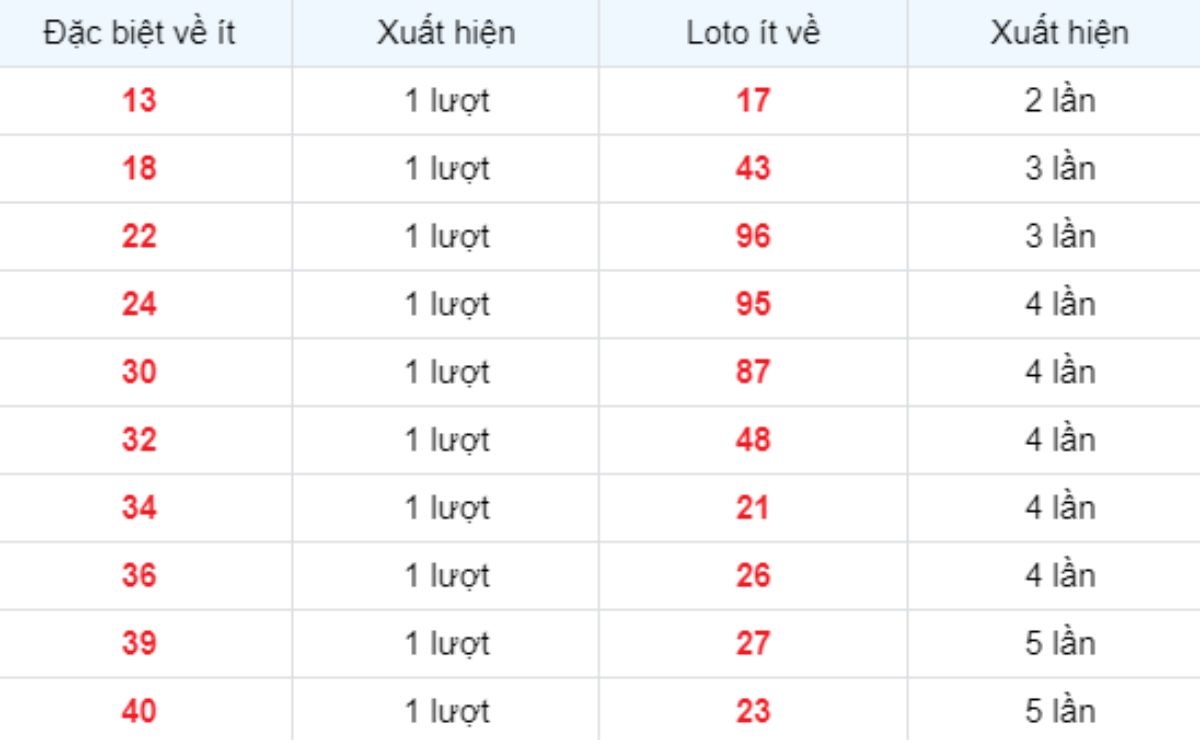
Task: Click the red number 24
Action: [139, 304]
